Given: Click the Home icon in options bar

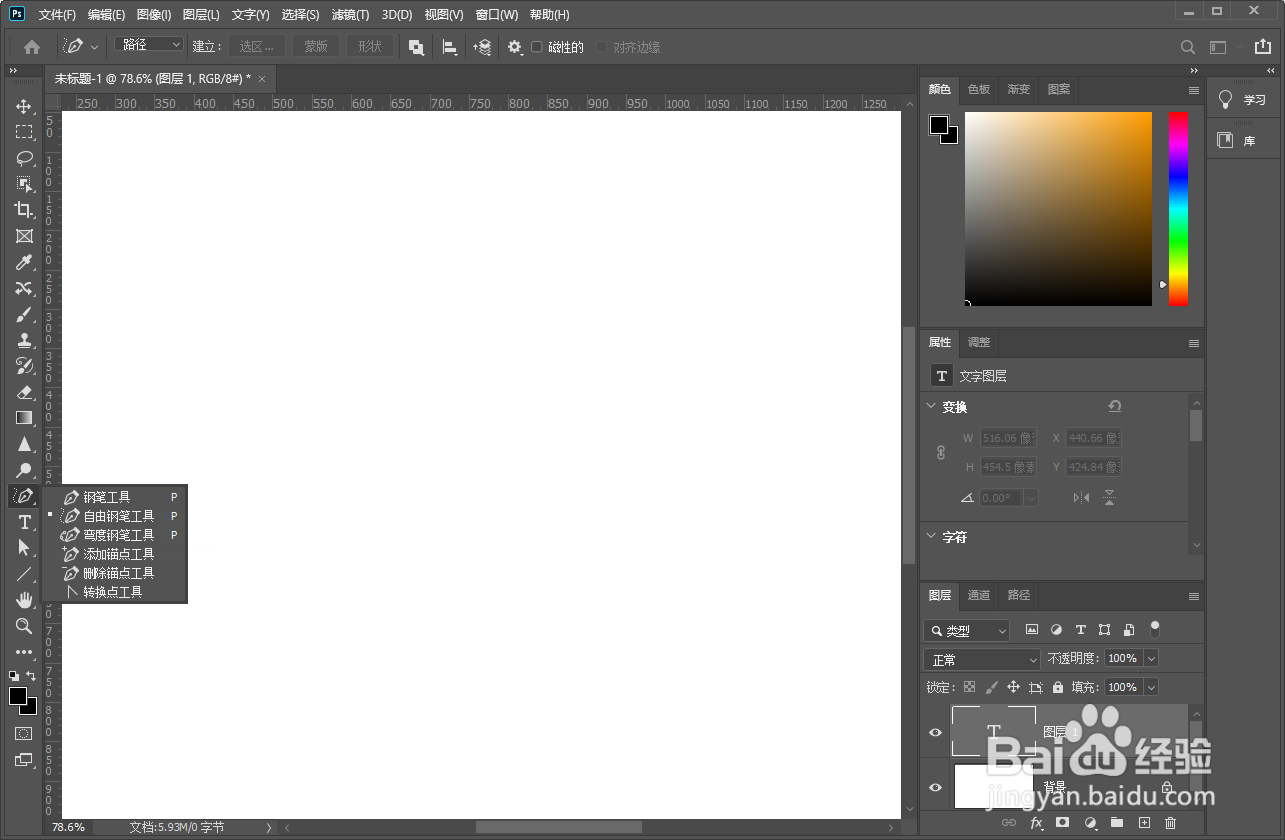Looking at the screenshot, I should point(32,47).
